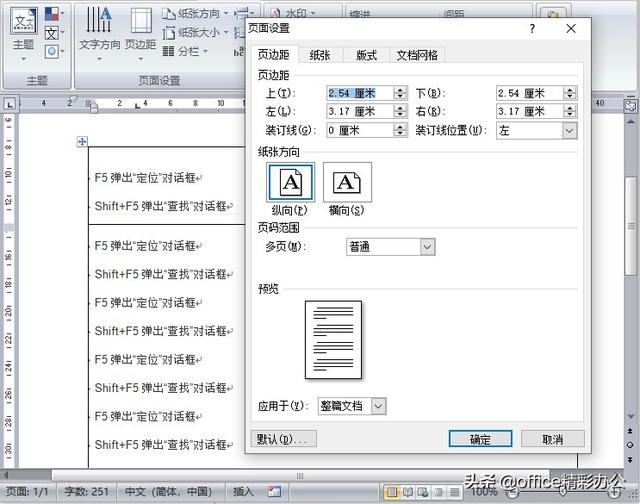Switch to Web Layout view
Viewport: 640px width, 504px height.
point(423,493)
